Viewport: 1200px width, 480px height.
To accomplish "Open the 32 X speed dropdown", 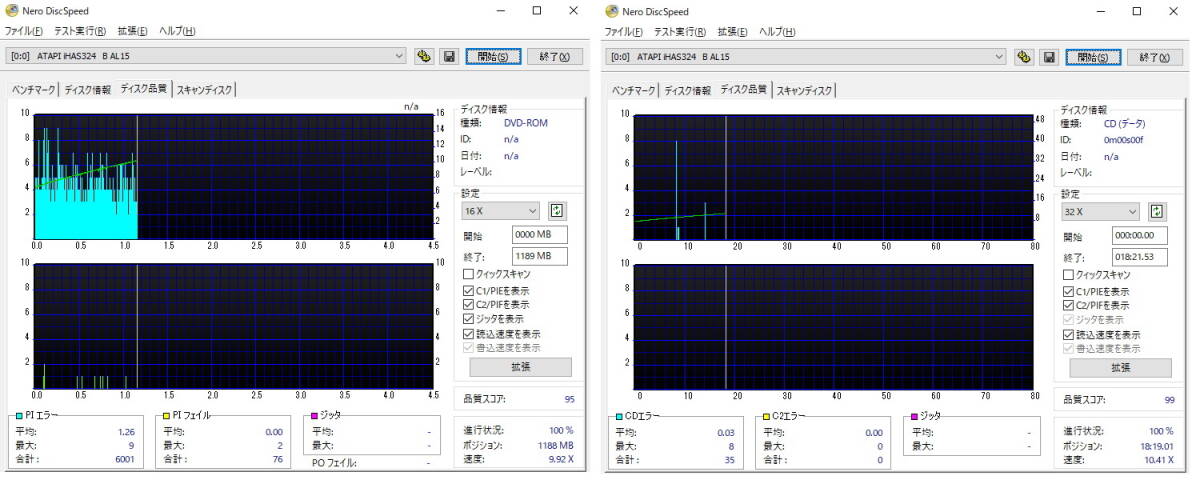I will (x=1100, y=211).
